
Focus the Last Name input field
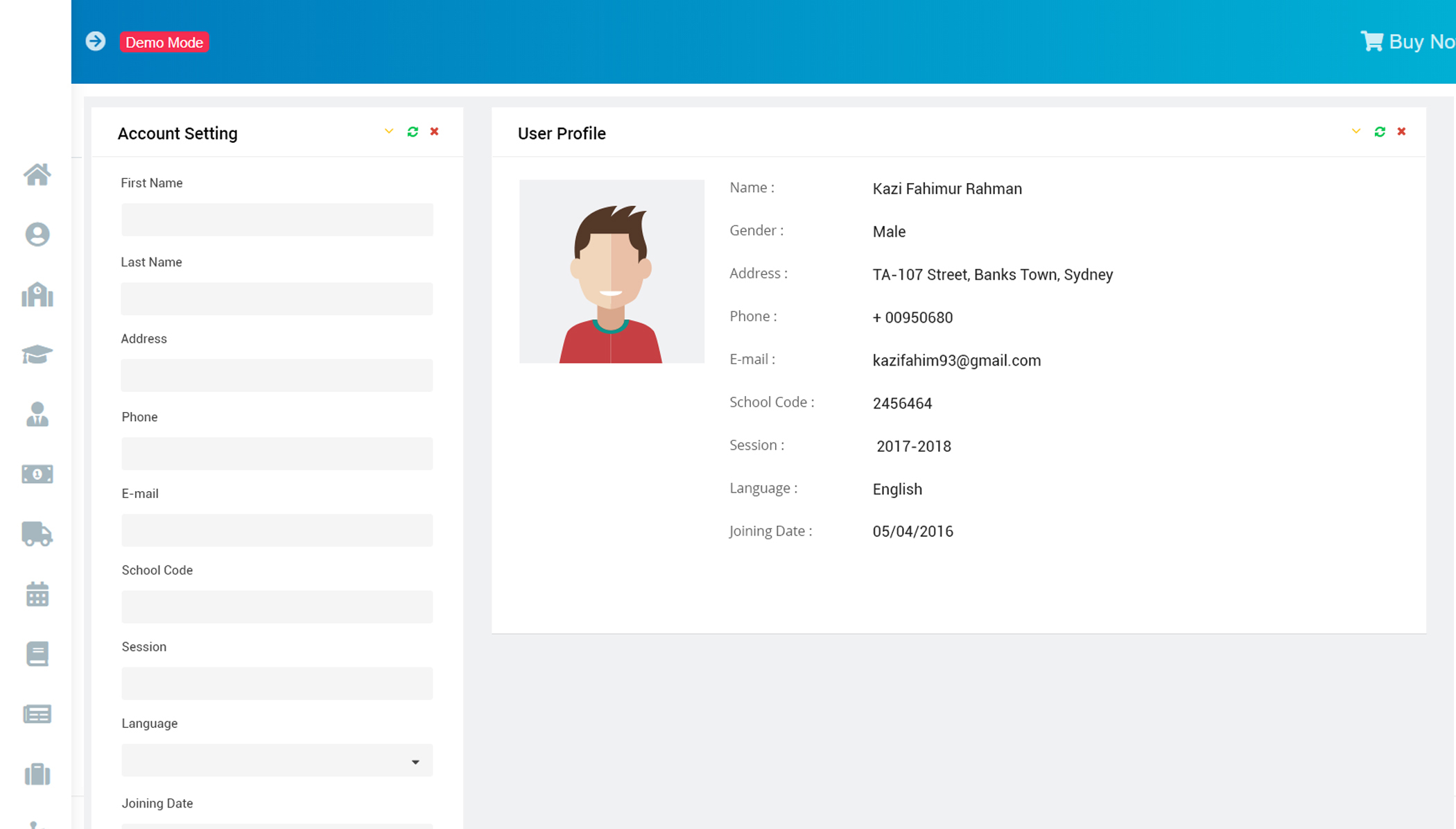(x=277, y=299)
